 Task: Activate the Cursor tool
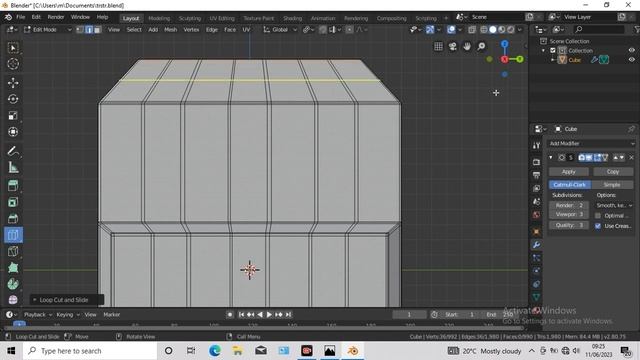[13, 64]
